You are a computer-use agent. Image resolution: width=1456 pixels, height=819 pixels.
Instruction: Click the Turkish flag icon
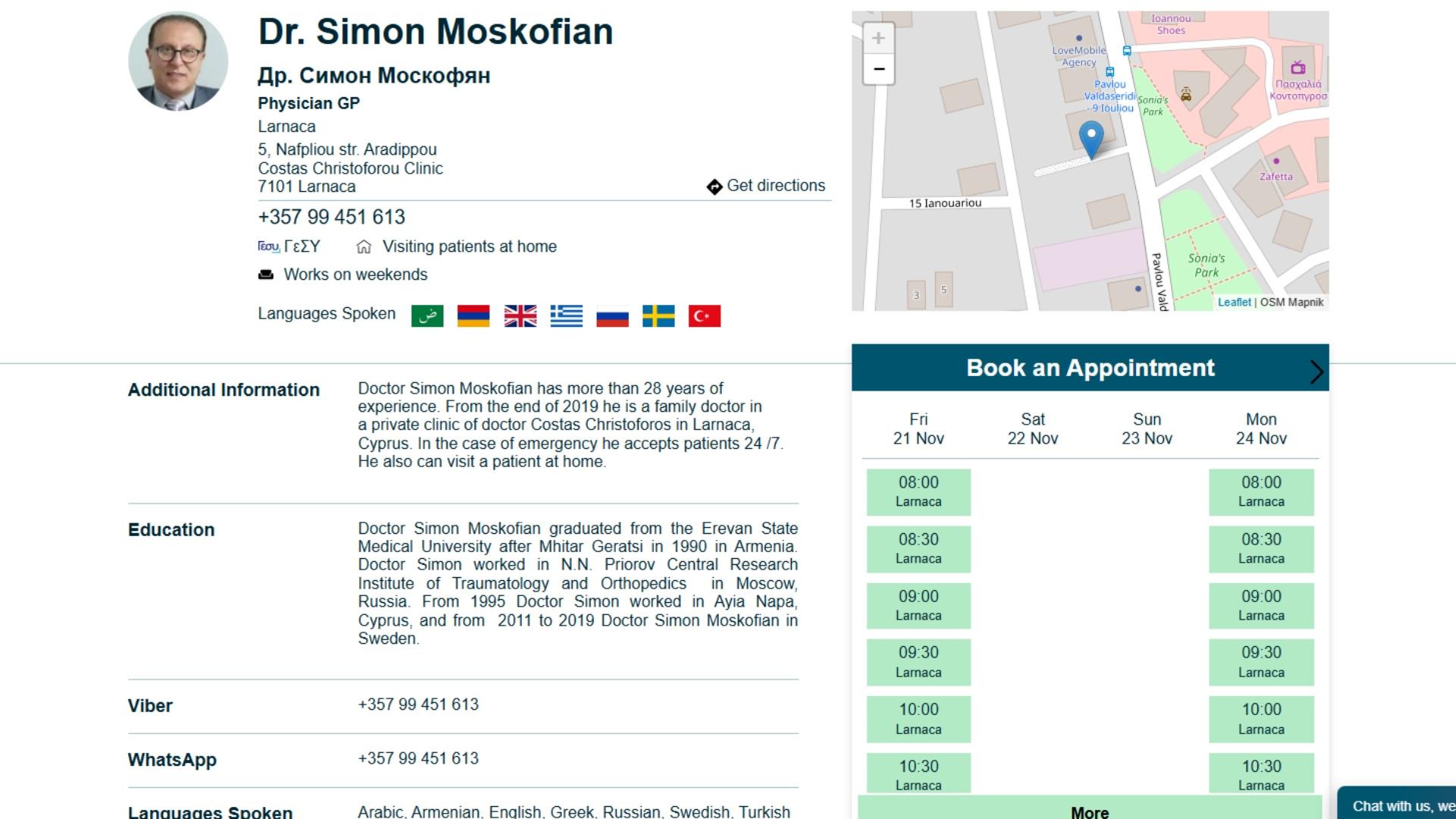[704, 315]
